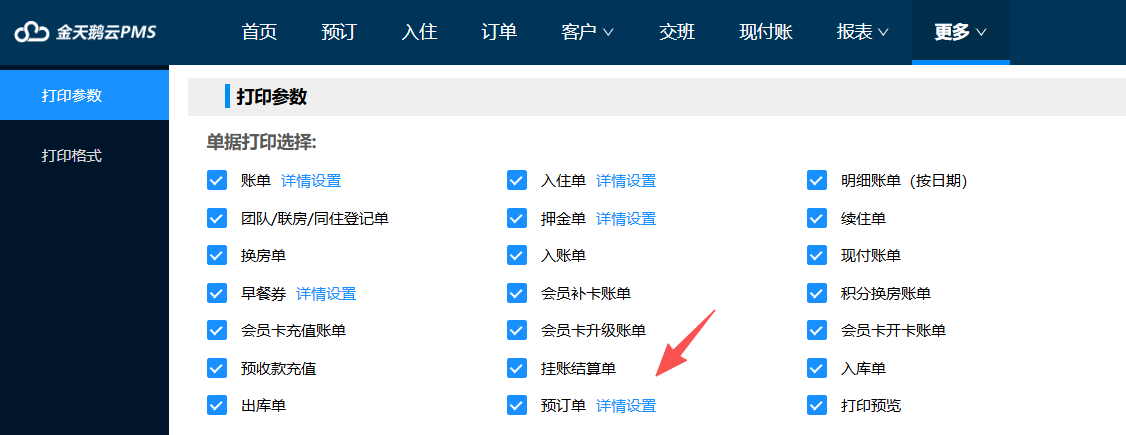This screenshot has width=1126, height=435.
Task: Toggle the 挂账结算单 checkbox
Action: 517,368
